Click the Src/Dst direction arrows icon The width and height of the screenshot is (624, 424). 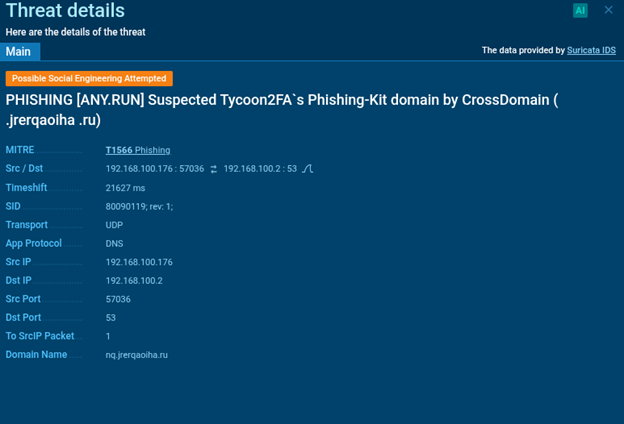213,169
